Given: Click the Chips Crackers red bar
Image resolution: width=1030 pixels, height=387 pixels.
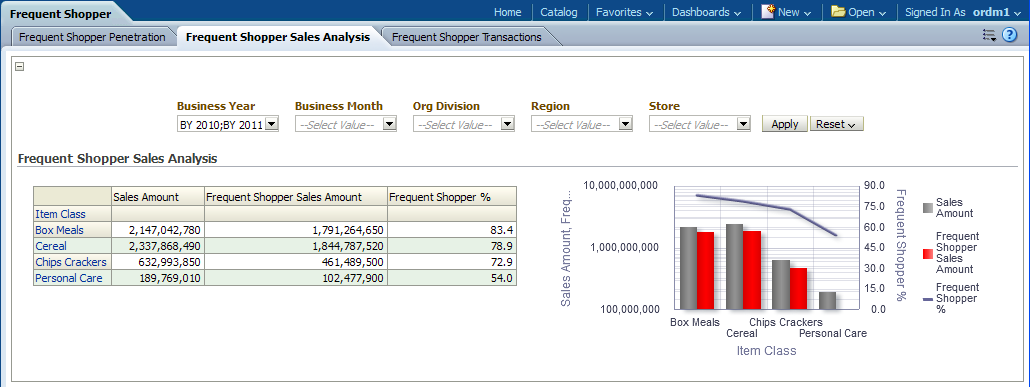Looking at the screenshot, I should click(x=798, y=288).
